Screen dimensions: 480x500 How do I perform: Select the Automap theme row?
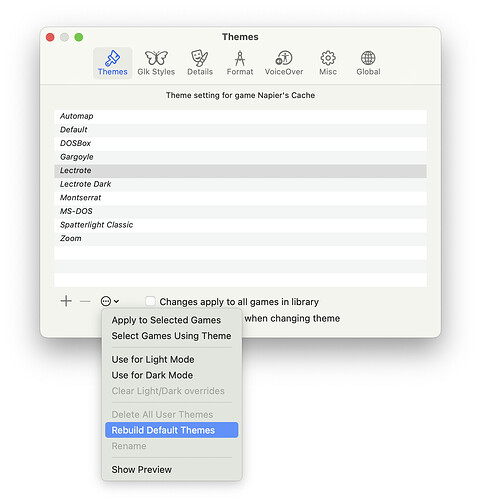click(x=240, y=116)
